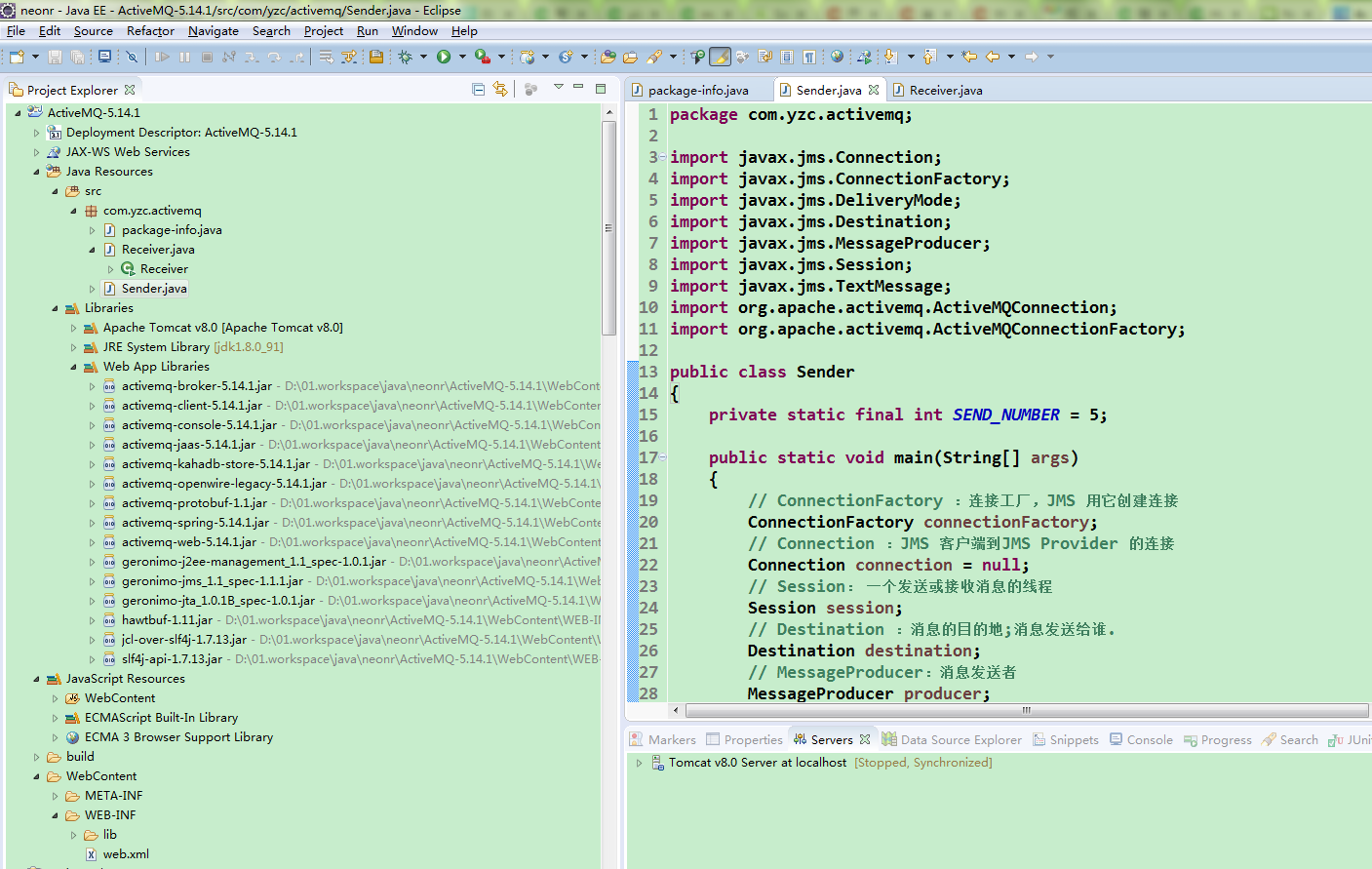Switch to the Markers tab

click(x=663, y=740)
